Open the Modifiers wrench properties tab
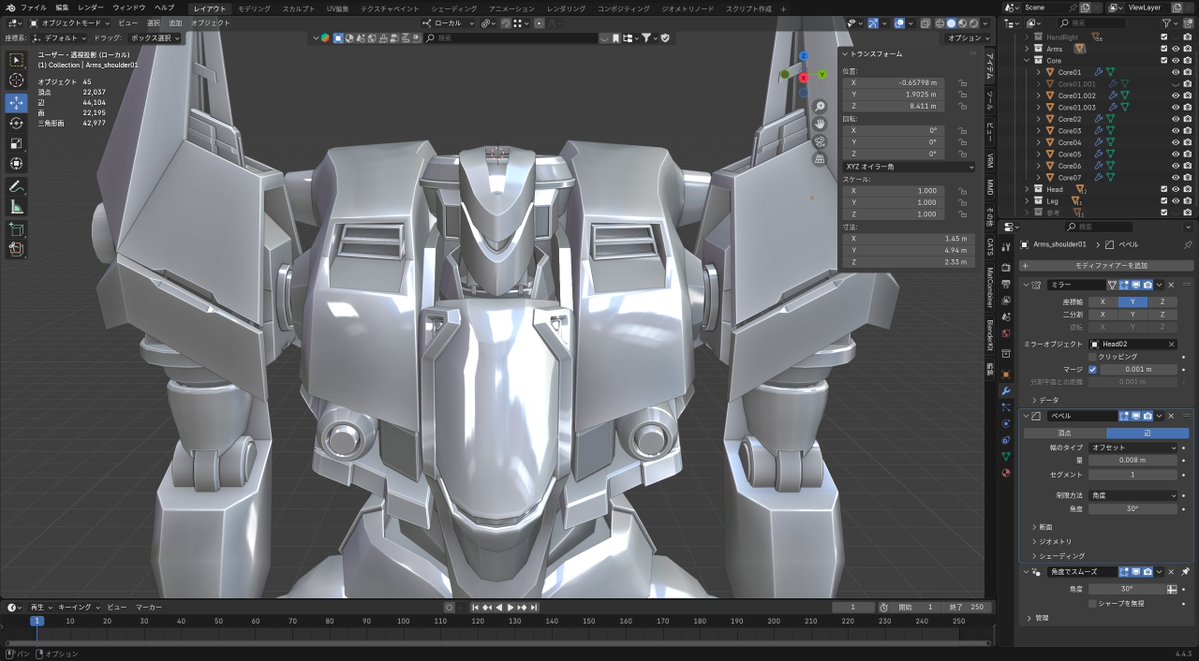 point(1006,390)
